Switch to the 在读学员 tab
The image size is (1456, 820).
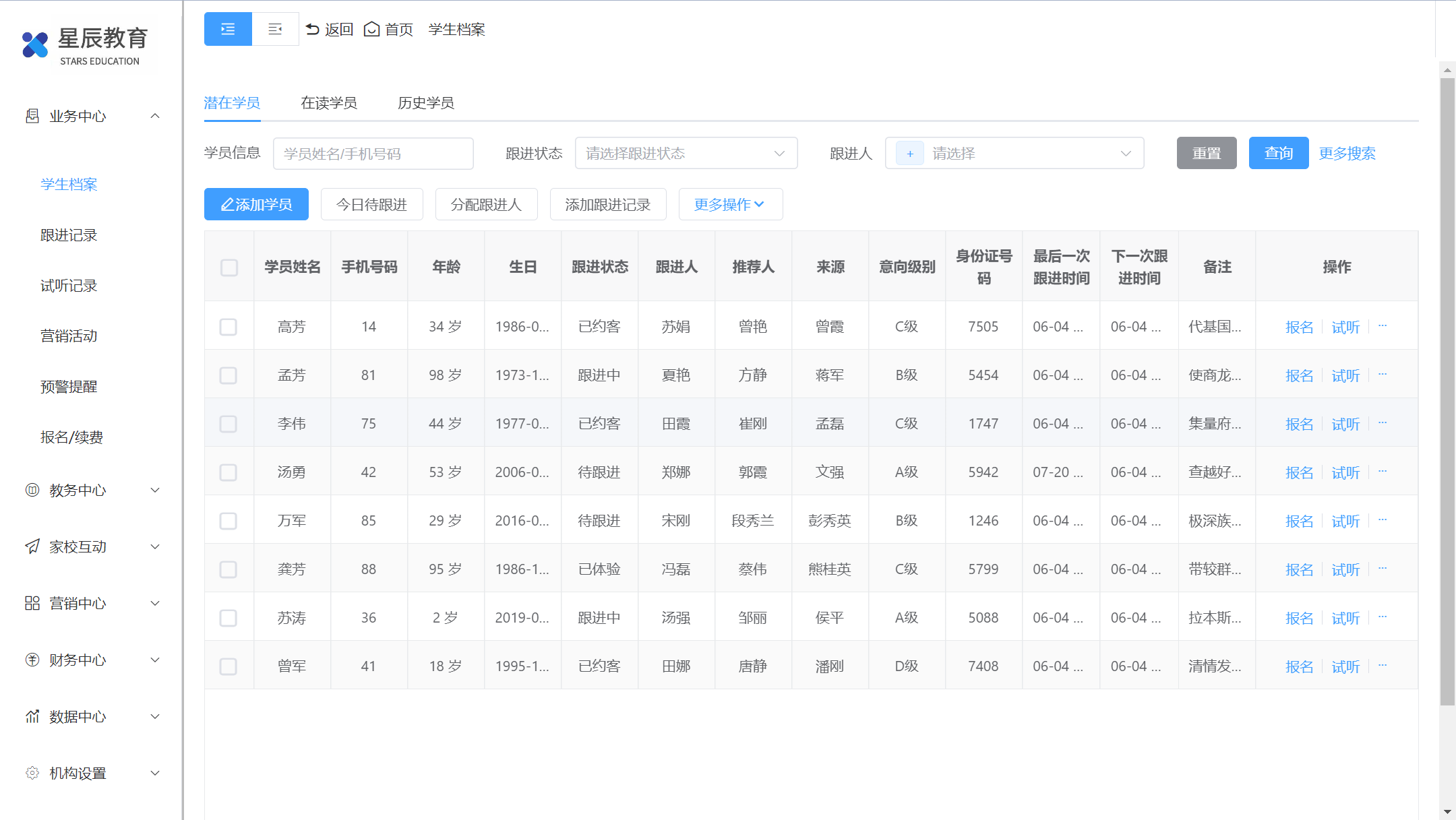point(329,102)
